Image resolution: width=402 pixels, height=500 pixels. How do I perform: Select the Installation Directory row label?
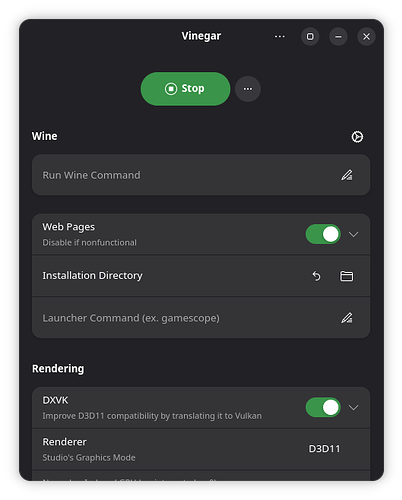pyautogui.click(x=92, y=276)
